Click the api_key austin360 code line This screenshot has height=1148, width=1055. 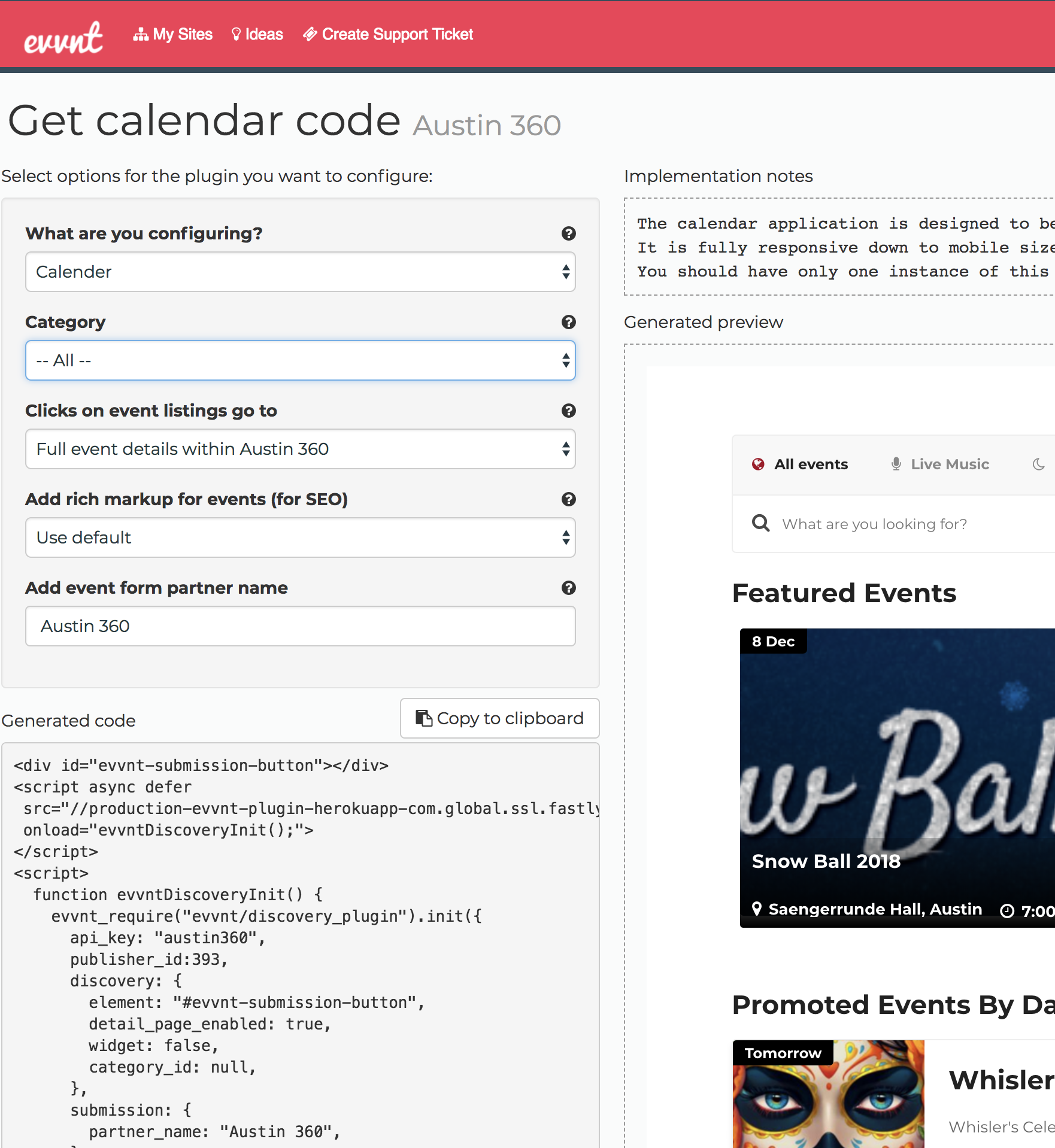click(168, 938)
